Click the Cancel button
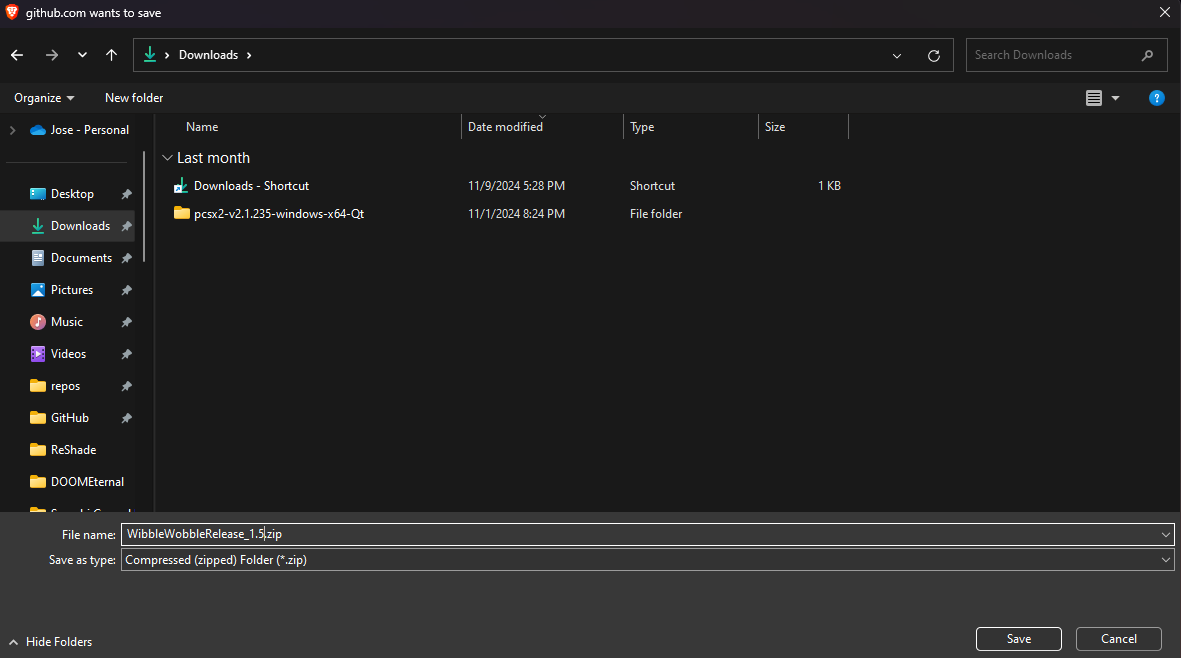 click(1118, 639)
